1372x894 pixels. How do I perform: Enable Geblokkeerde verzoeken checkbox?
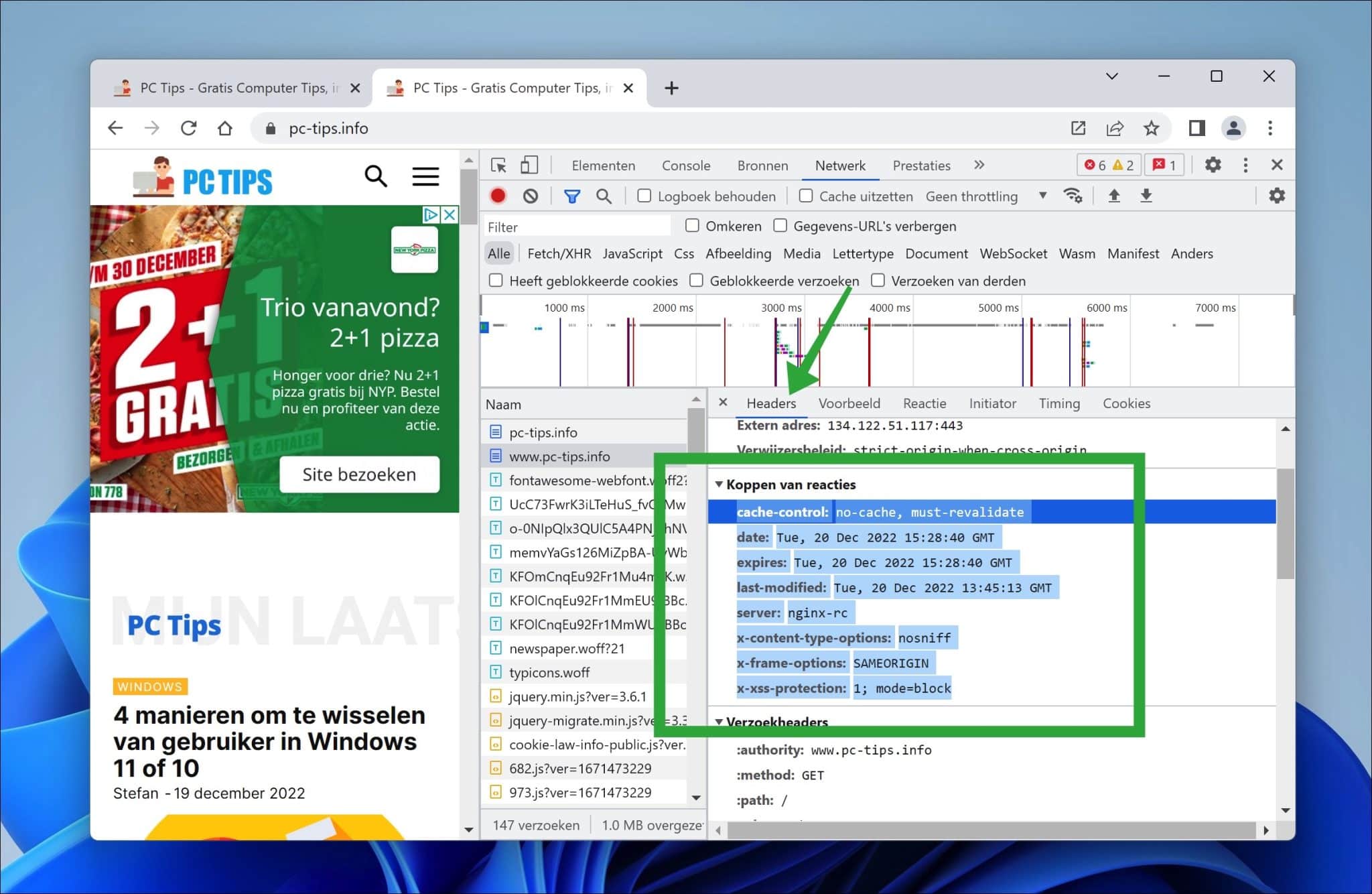696,281
